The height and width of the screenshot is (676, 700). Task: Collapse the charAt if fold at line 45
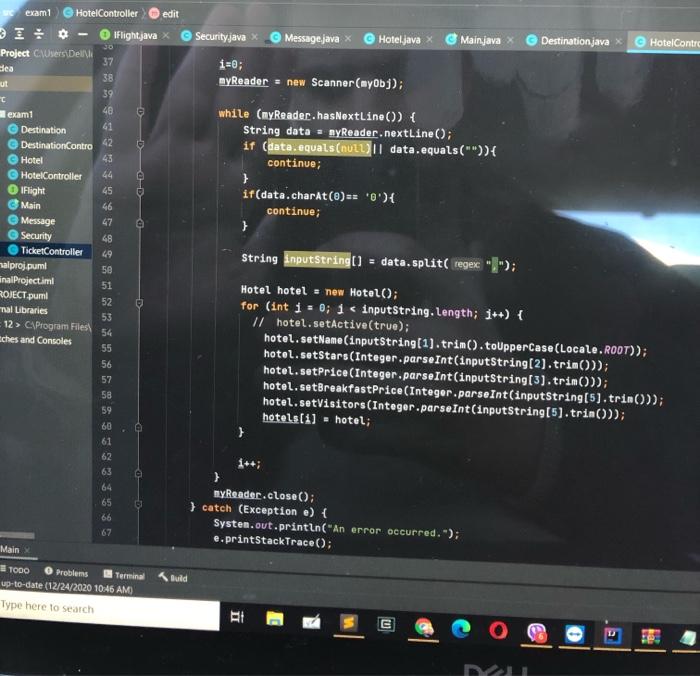click(140, 192)
